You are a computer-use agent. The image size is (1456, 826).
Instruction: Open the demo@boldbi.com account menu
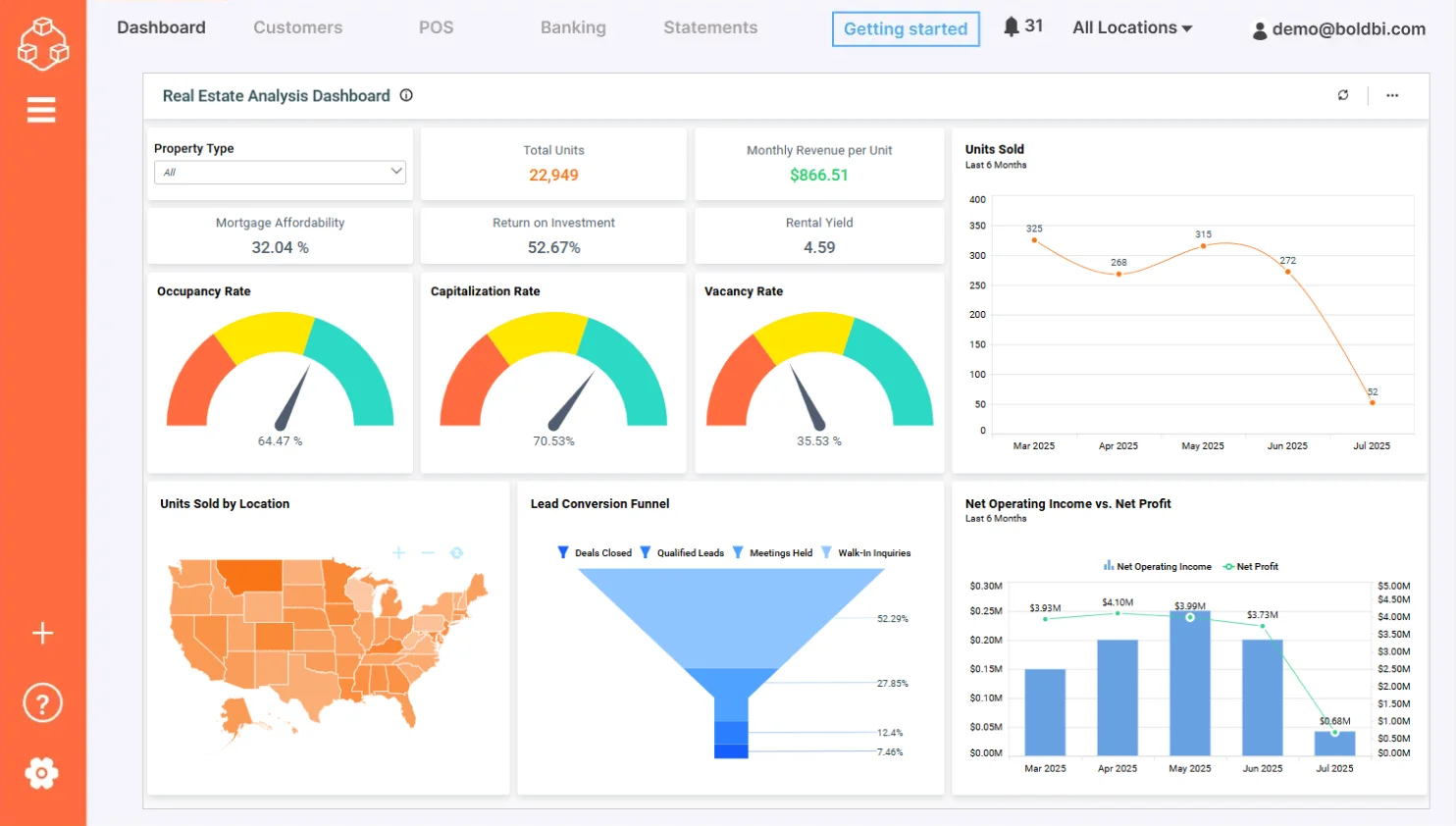click(x=1337, y=29)
